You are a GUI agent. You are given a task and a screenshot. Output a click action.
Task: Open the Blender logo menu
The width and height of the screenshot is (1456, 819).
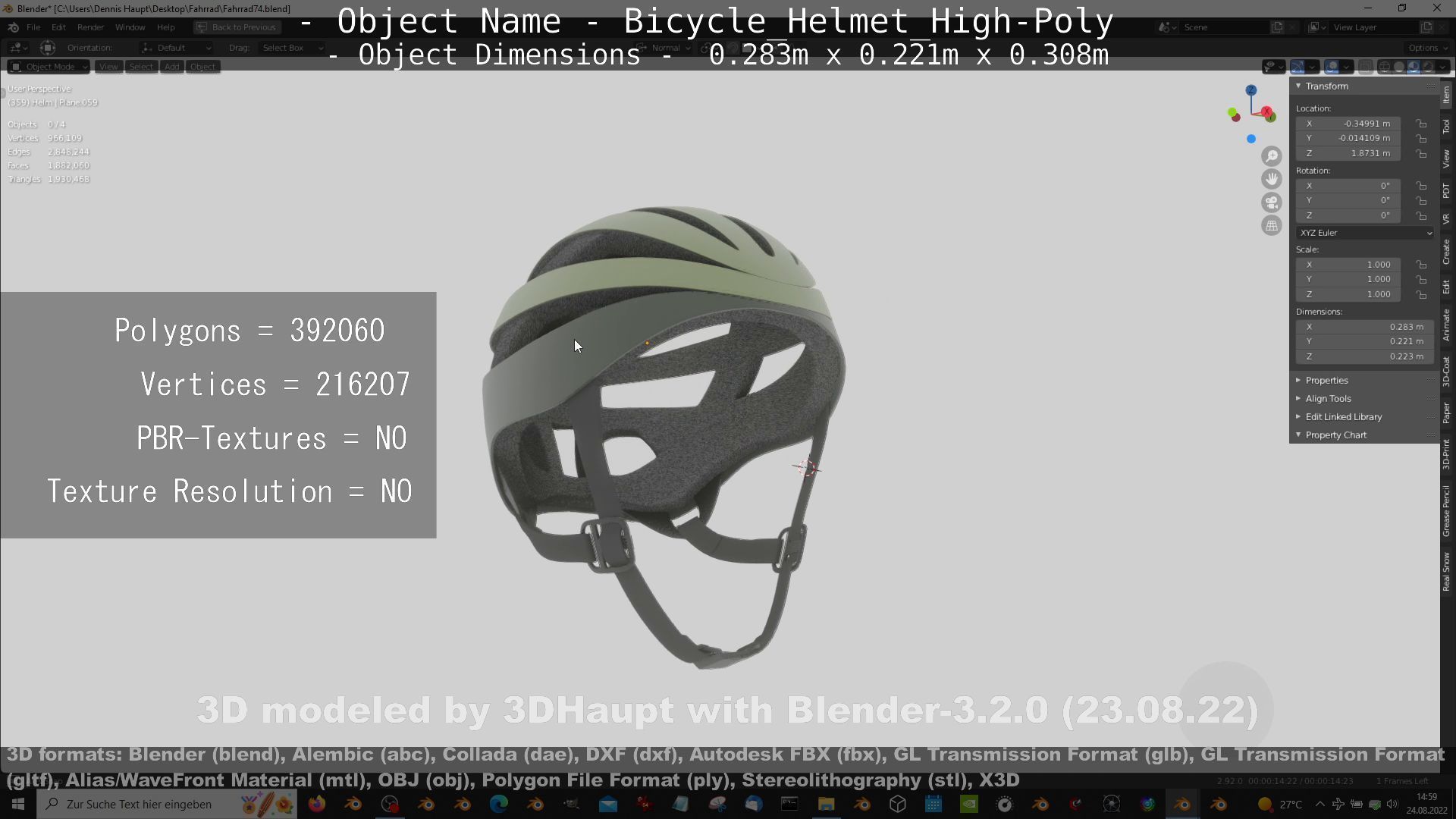tap(13, 27)
